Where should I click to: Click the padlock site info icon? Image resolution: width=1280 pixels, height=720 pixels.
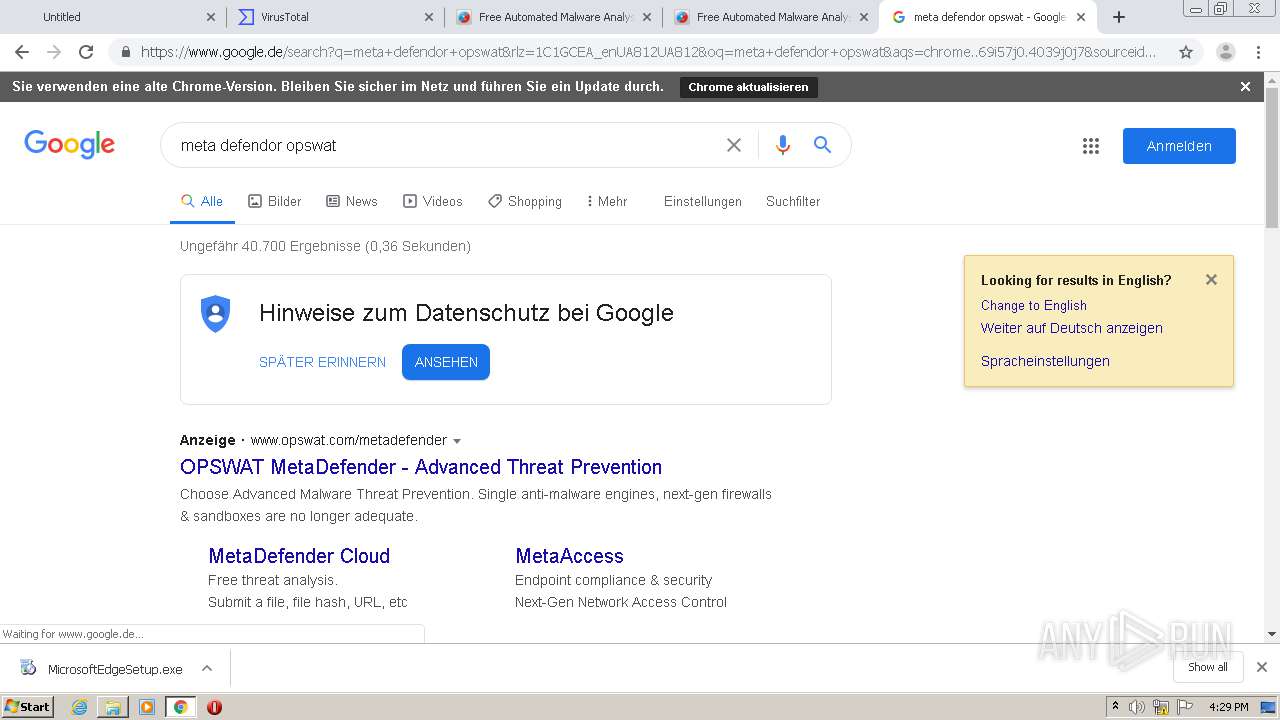click(x=125, y=52)
